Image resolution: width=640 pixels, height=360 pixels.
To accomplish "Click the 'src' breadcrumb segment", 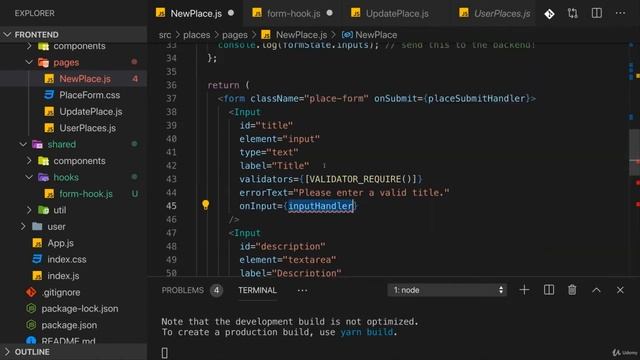I will point(165,35).
